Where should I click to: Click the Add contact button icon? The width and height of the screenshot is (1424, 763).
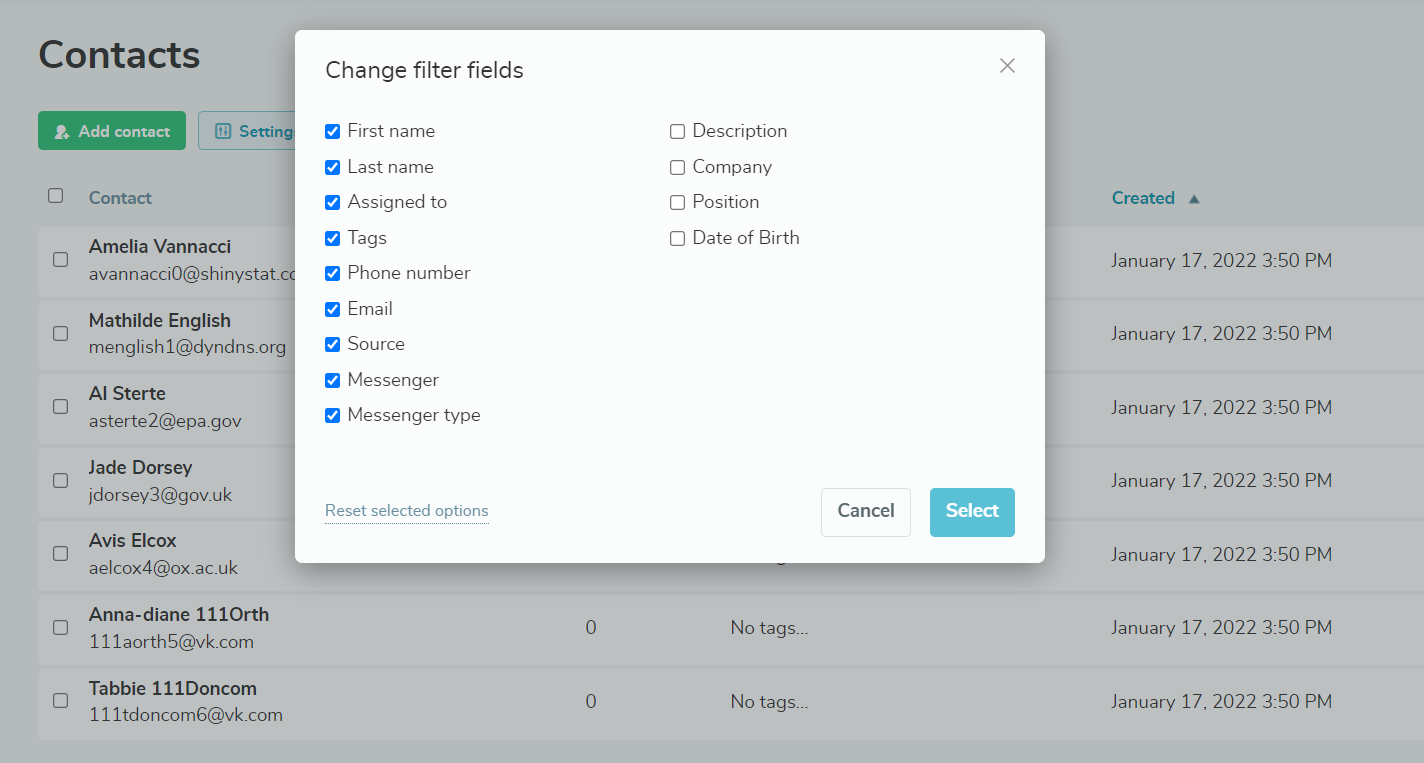(62, 131)
